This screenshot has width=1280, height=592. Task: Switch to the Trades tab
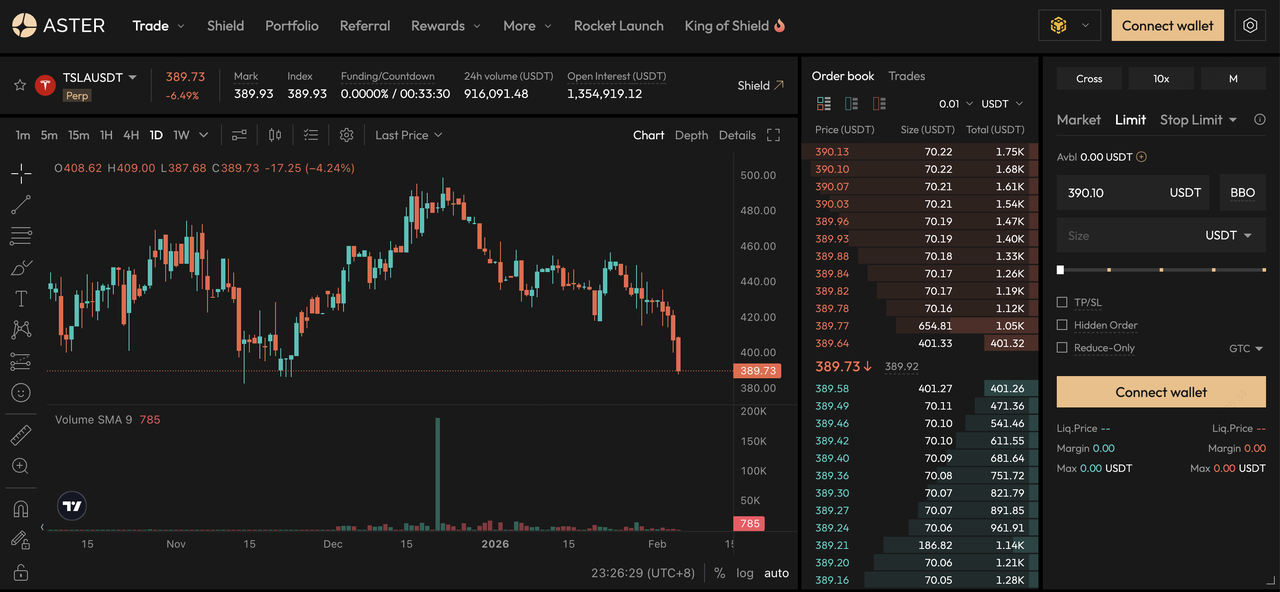click(906, 76)
